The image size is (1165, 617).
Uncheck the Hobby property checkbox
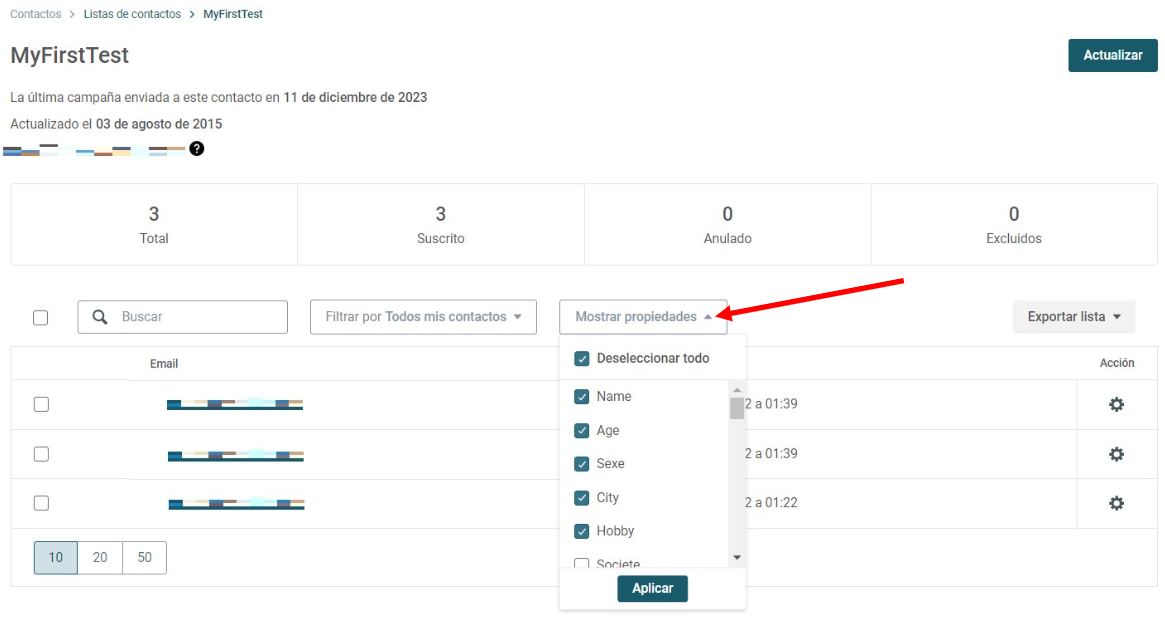coord(582,532)
